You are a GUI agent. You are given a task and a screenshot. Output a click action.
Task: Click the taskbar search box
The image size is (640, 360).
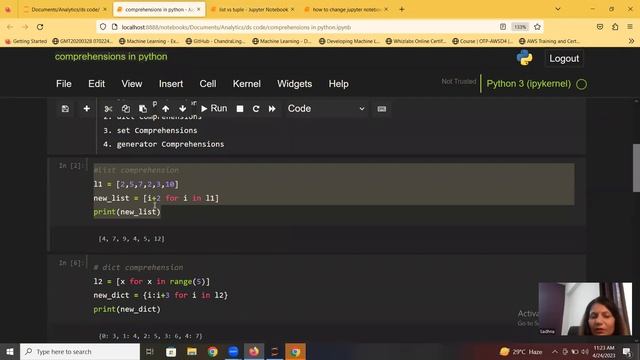point(80,351)
